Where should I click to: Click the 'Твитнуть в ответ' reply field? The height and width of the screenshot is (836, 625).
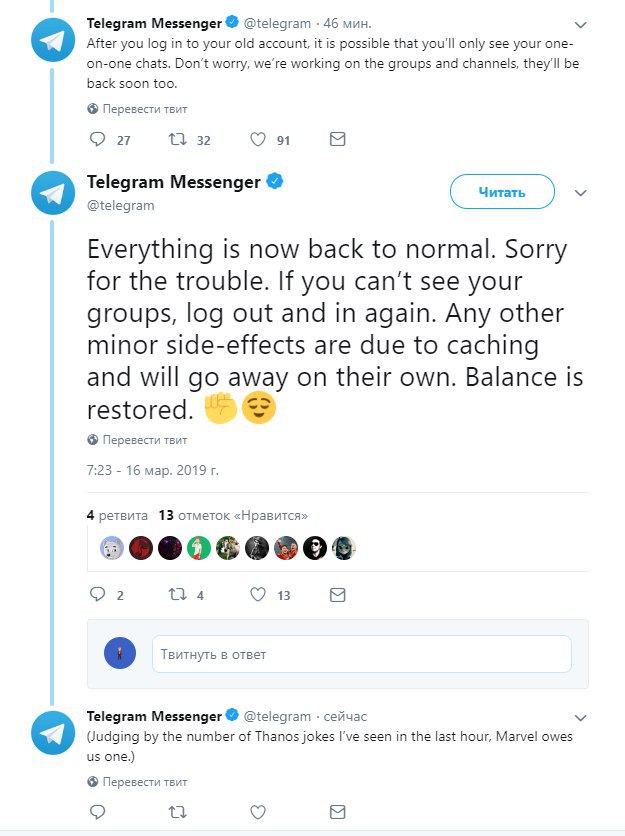361,654
